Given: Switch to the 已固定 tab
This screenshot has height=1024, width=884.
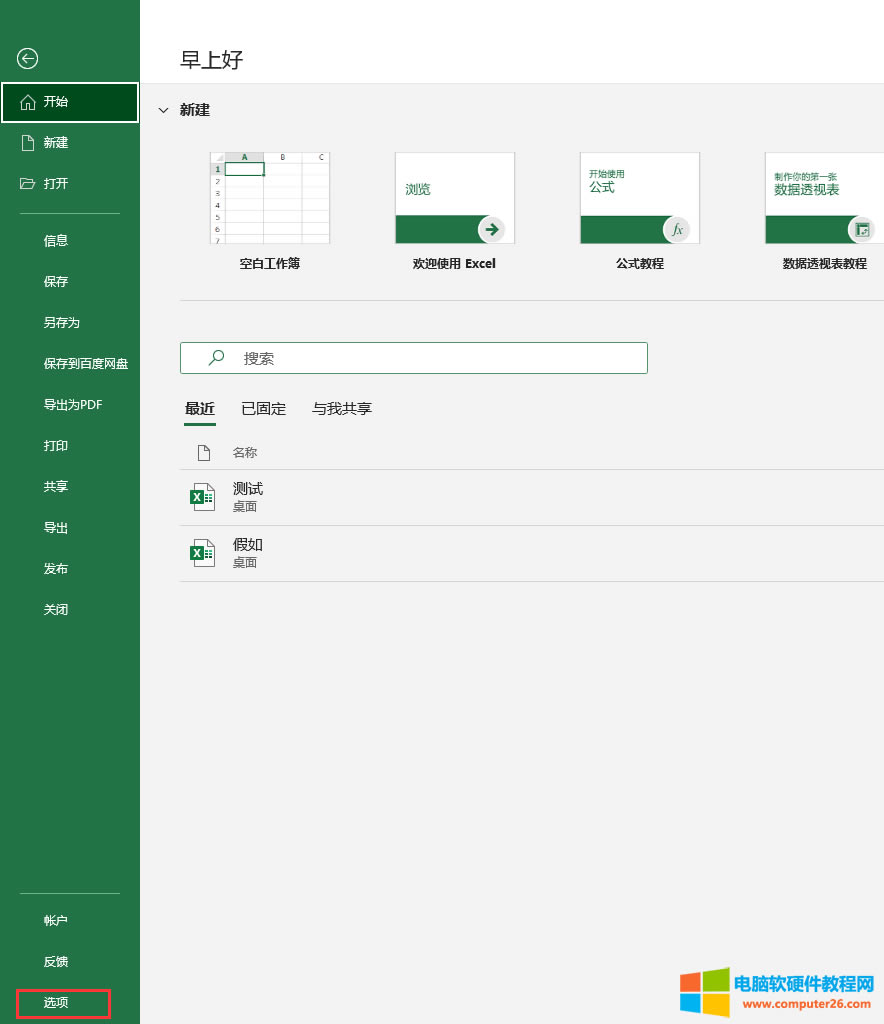Looking at the screenshot, I should tap(263, 408).
